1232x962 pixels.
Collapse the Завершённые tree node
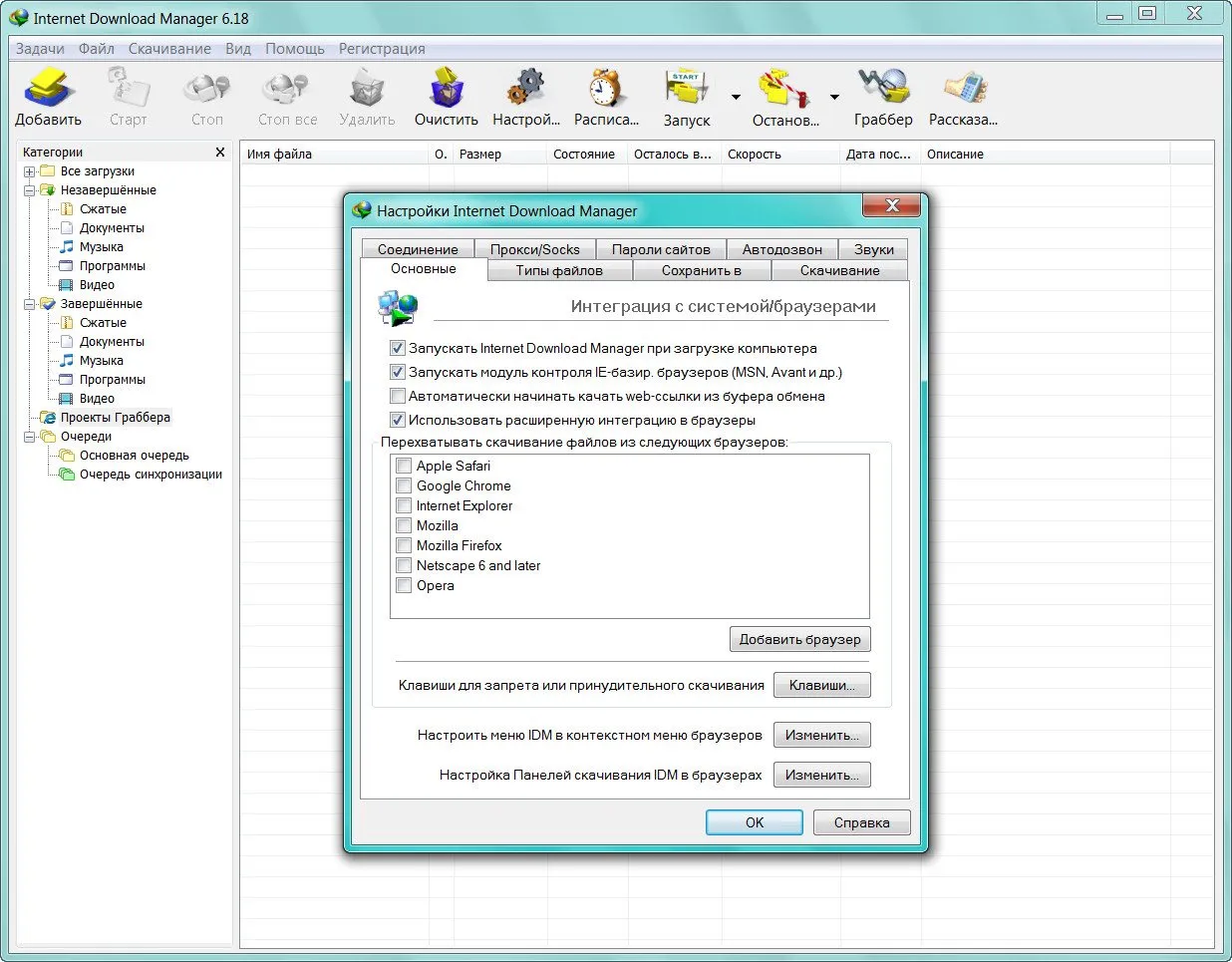click(x=30, y=304)
